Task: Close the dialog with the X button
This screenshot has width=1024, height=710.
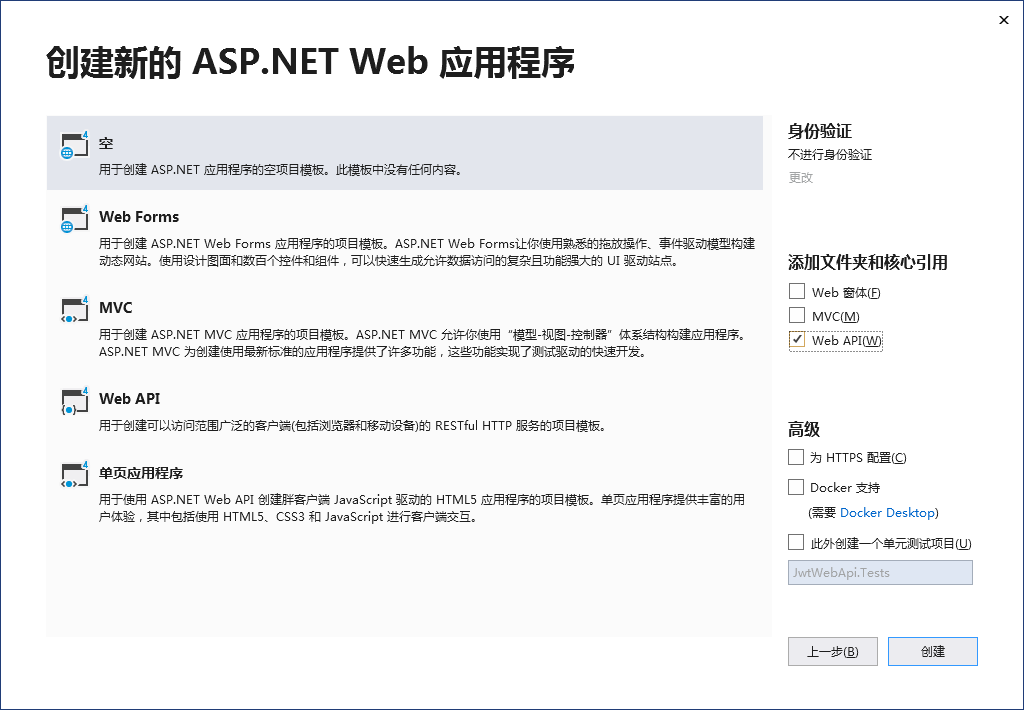Action: coord(1004,20)
